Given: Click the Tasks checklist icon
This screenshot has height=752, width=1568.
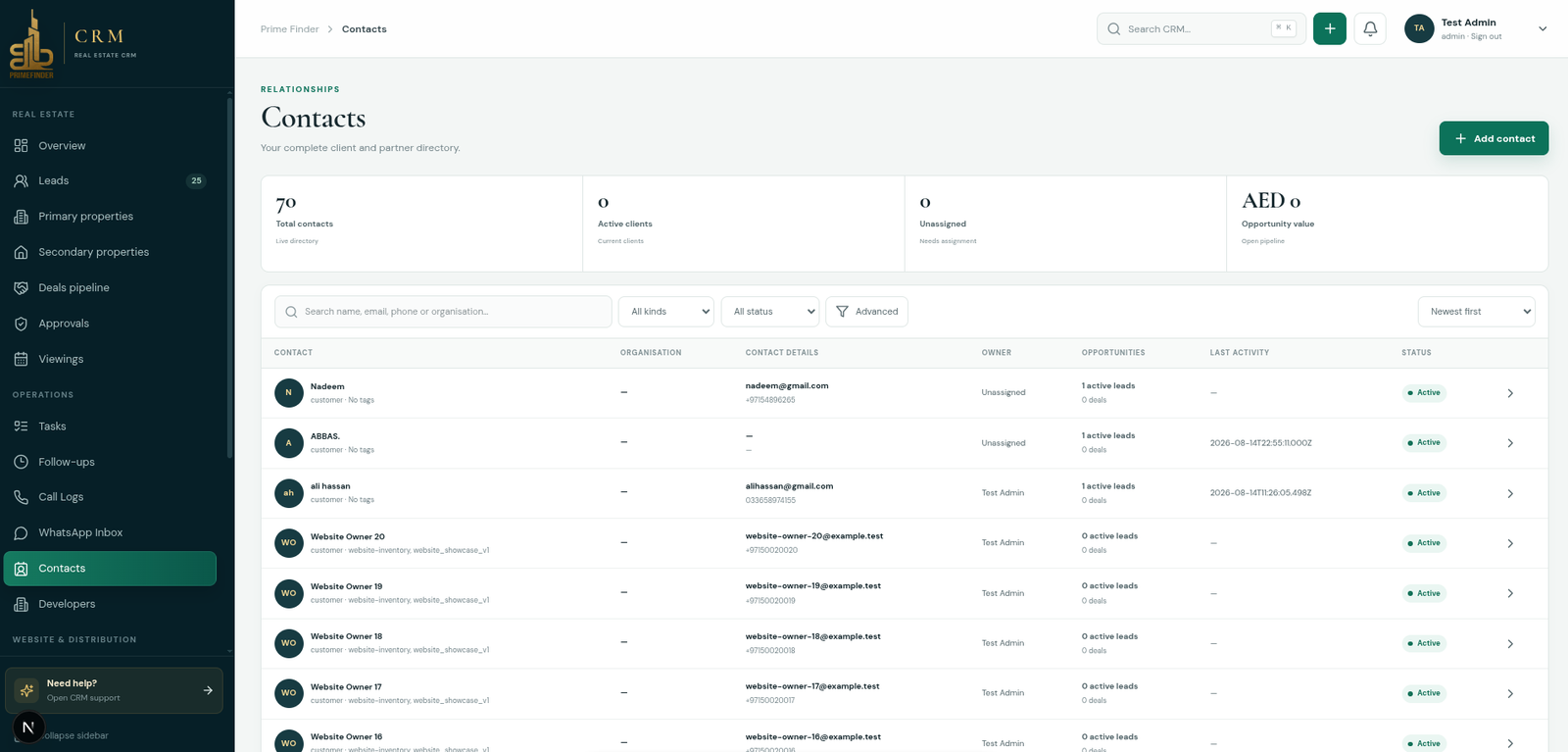Looking at the screenshot, I should pyautogui.click(x=21, y=426).
